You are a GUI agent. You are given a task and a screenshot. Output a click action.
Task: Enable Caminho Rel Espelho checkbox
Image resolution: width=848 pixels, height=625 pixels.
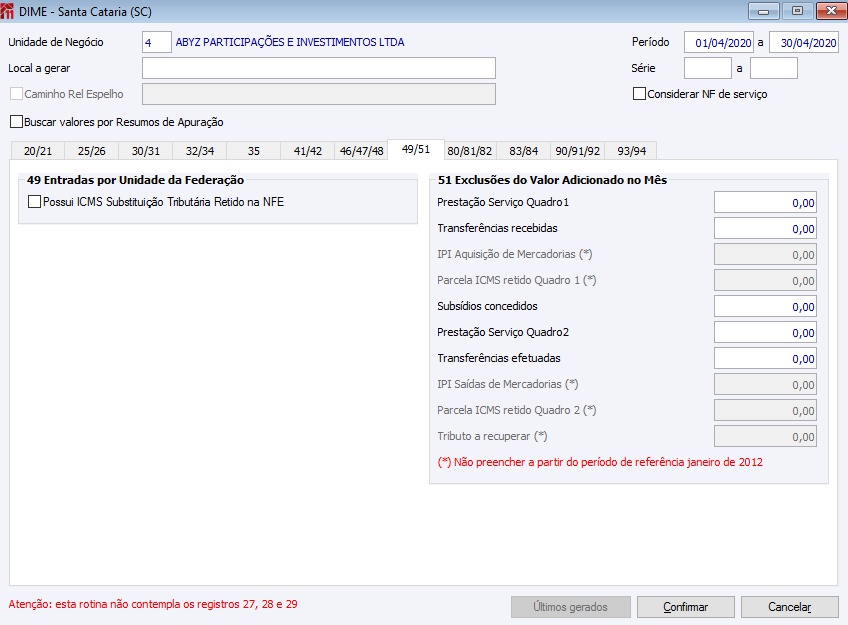pos(17,94)
